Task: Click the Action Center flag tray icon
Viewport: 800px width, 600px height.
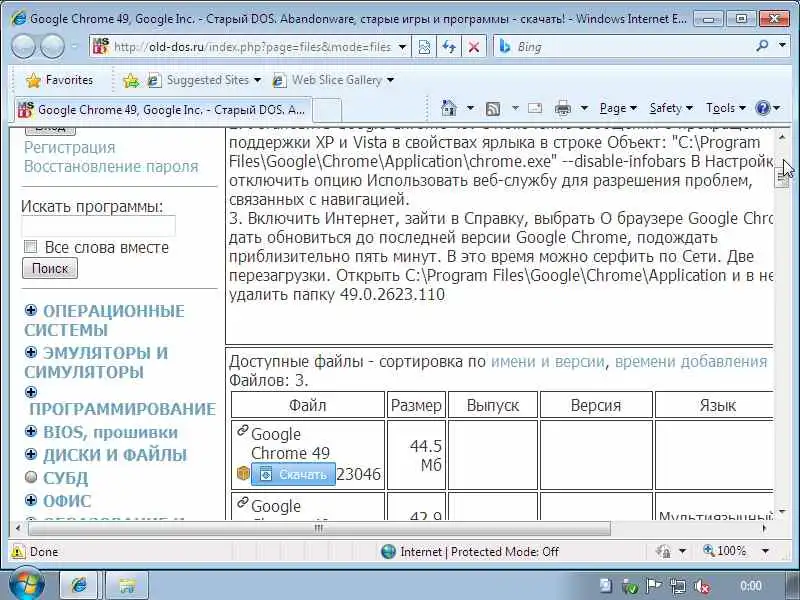Action: pos(654,586)
